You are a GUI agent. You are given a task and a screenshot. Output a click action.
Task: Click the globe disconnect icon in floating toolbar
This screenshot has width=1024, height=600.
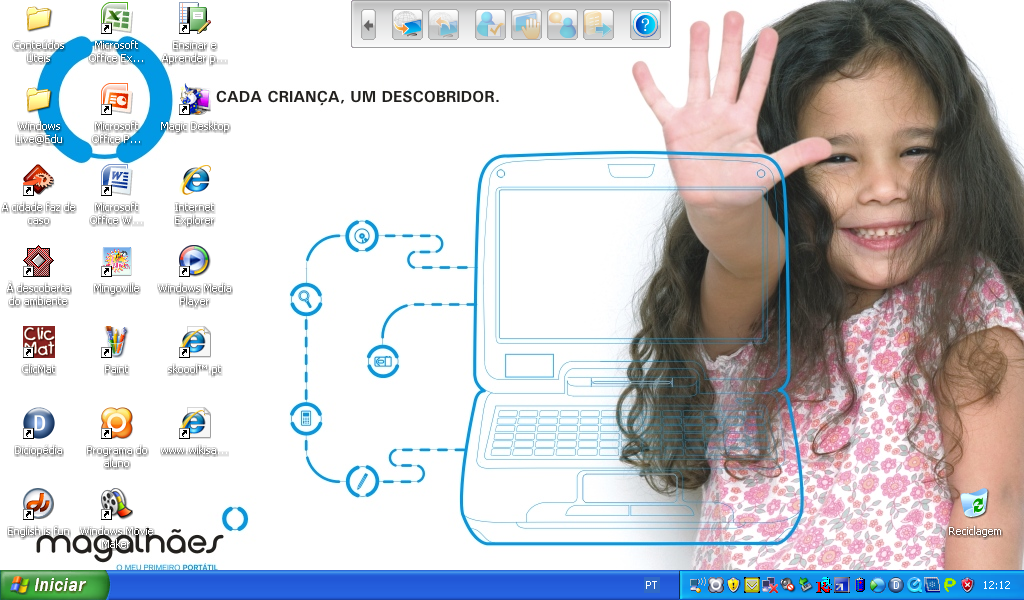pyautogui.click(x=443, y=25)
